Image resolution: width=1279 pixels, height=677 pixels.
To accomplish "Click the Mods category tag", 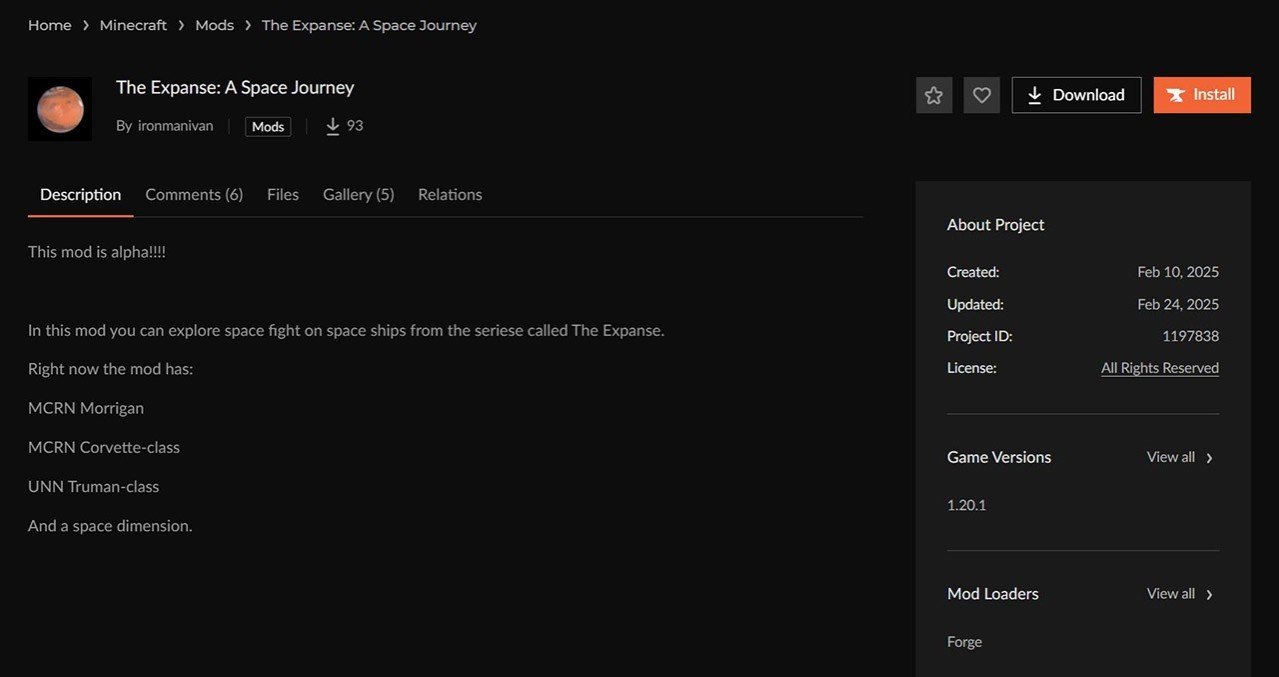I will coord(268,126).
